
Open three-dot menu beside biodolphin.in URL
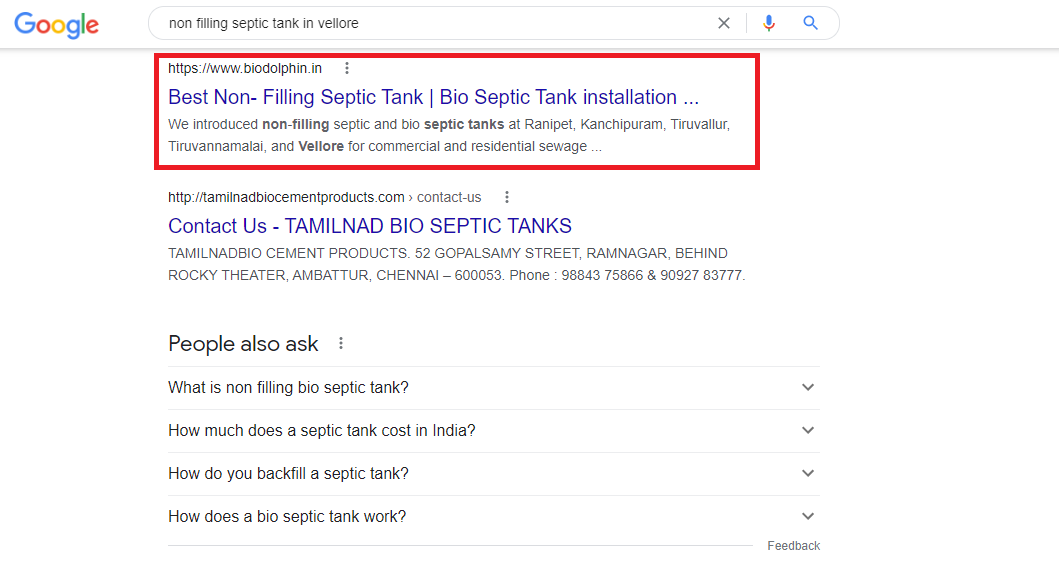pos(347,69)
